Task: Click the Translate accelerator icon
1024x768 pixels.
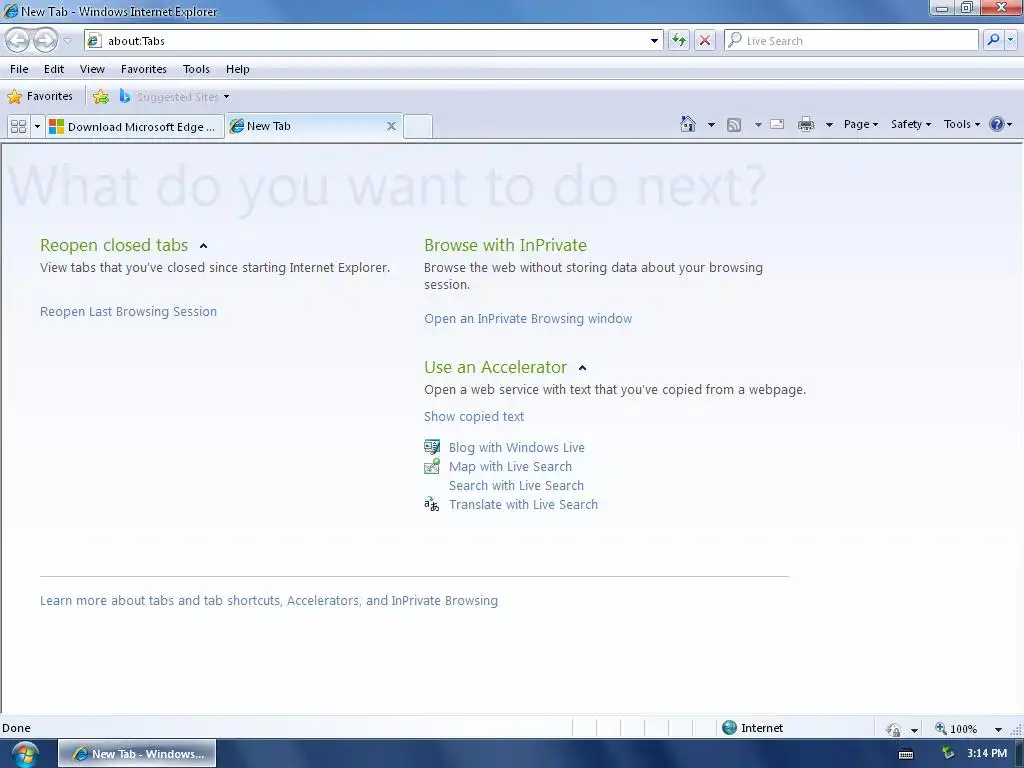Action: coord(432,504)
